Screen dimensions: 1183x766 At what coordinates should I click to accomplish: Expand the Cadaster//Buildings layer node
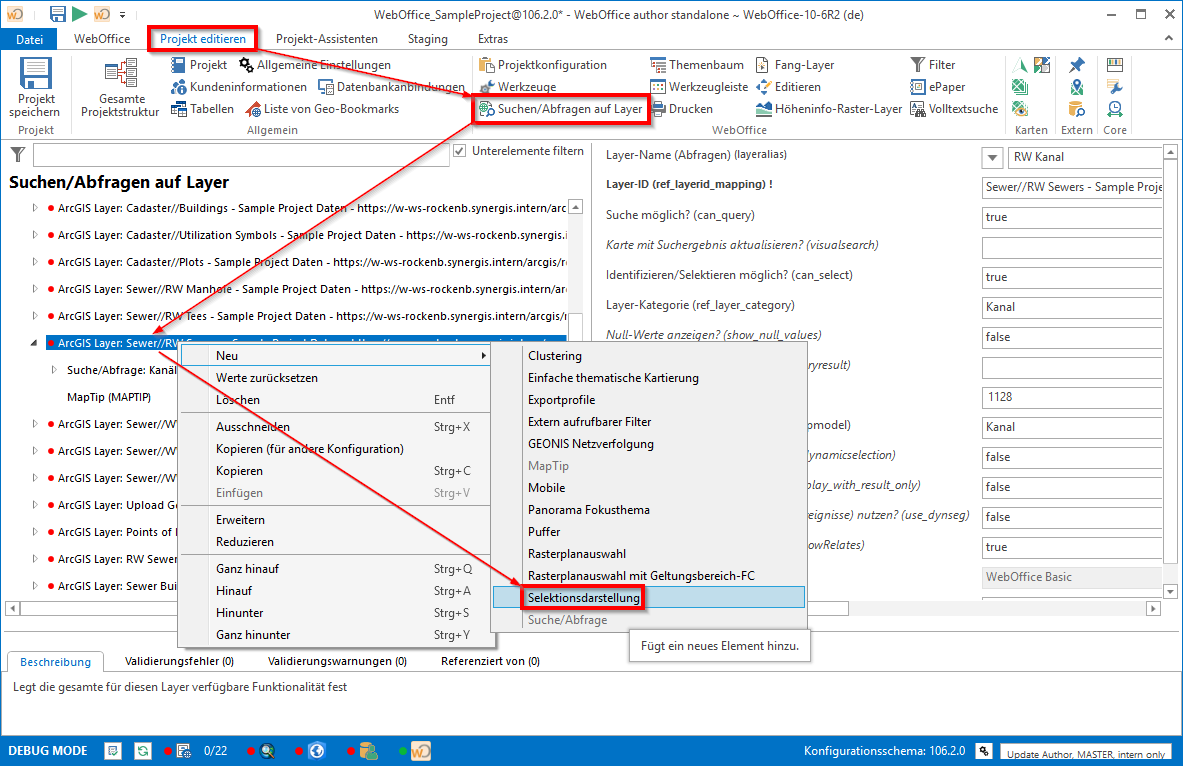tap(35, 208)
